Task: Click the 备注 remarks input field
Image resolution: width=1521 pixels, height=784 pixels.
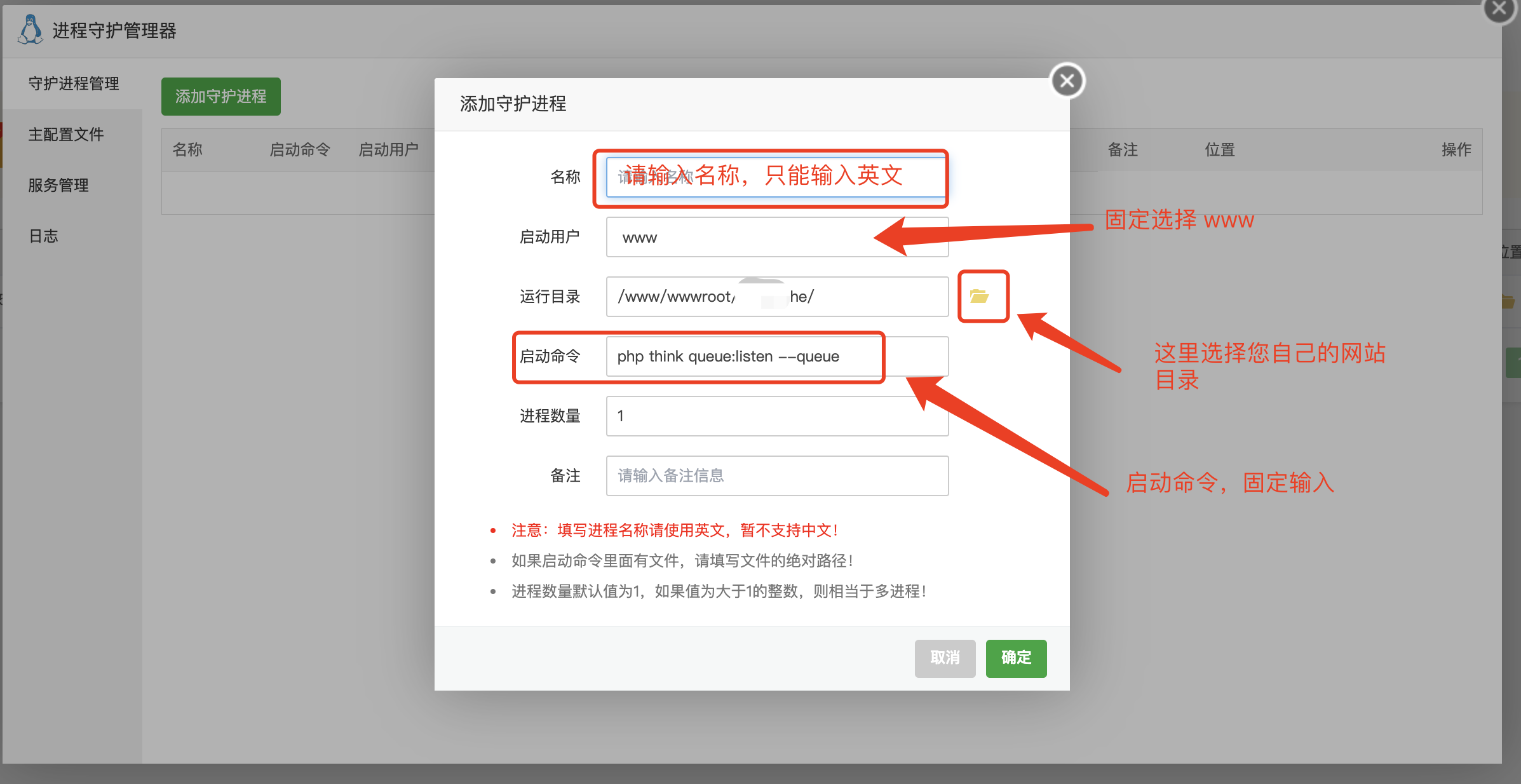Action: coord(776,476)
